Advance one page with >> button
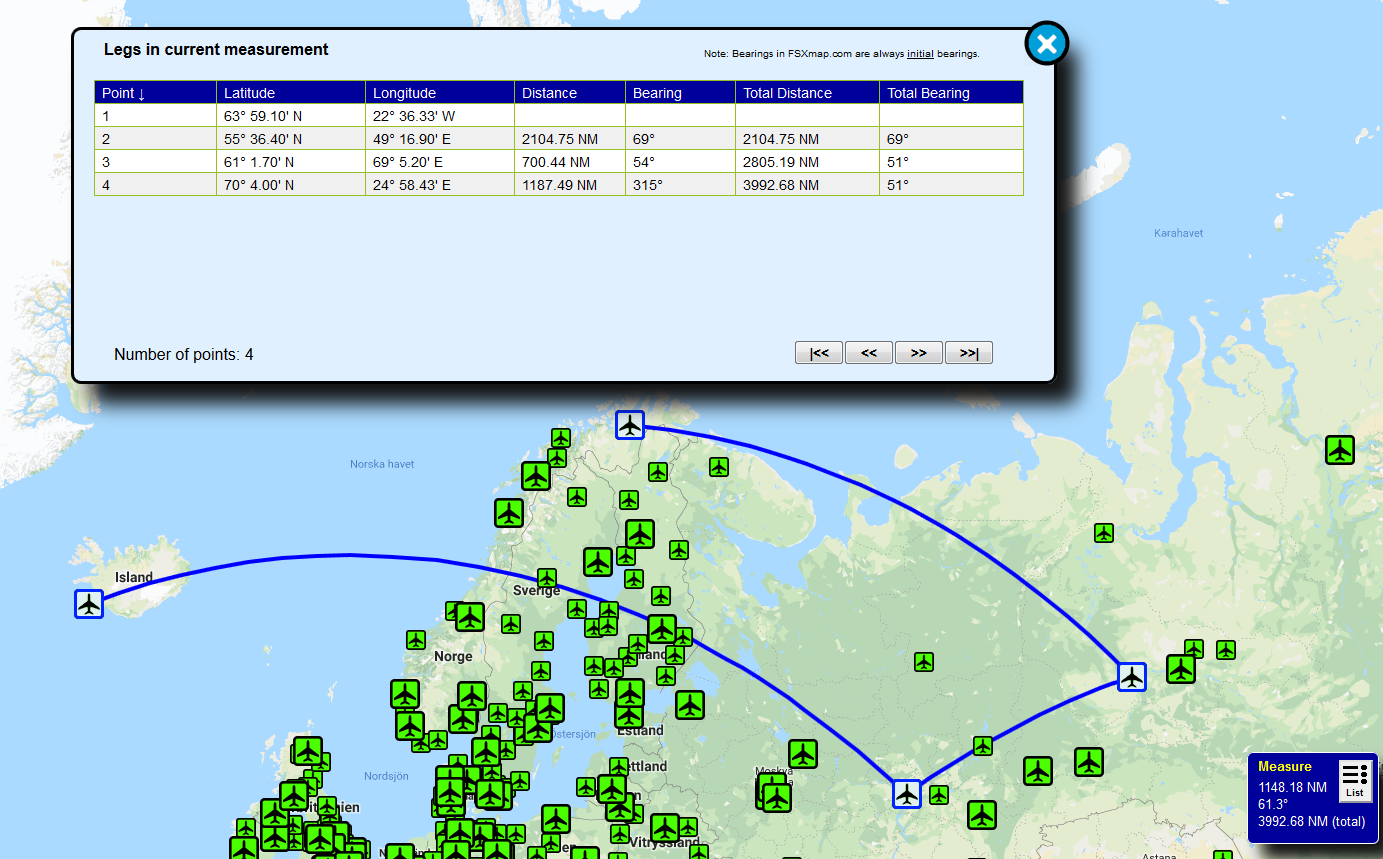Screen dimensions: 1383x859 (x=918, y=353)
